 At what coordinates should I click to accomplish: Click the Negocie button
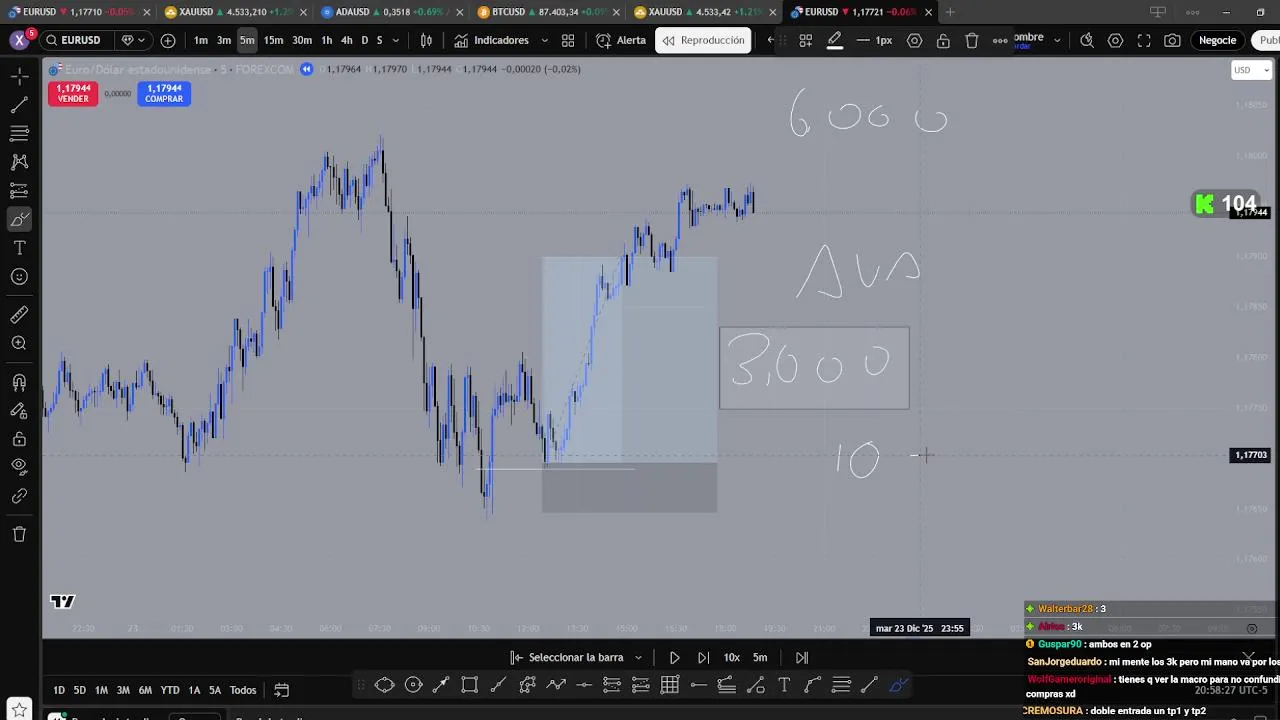[x=1217, y=40]
